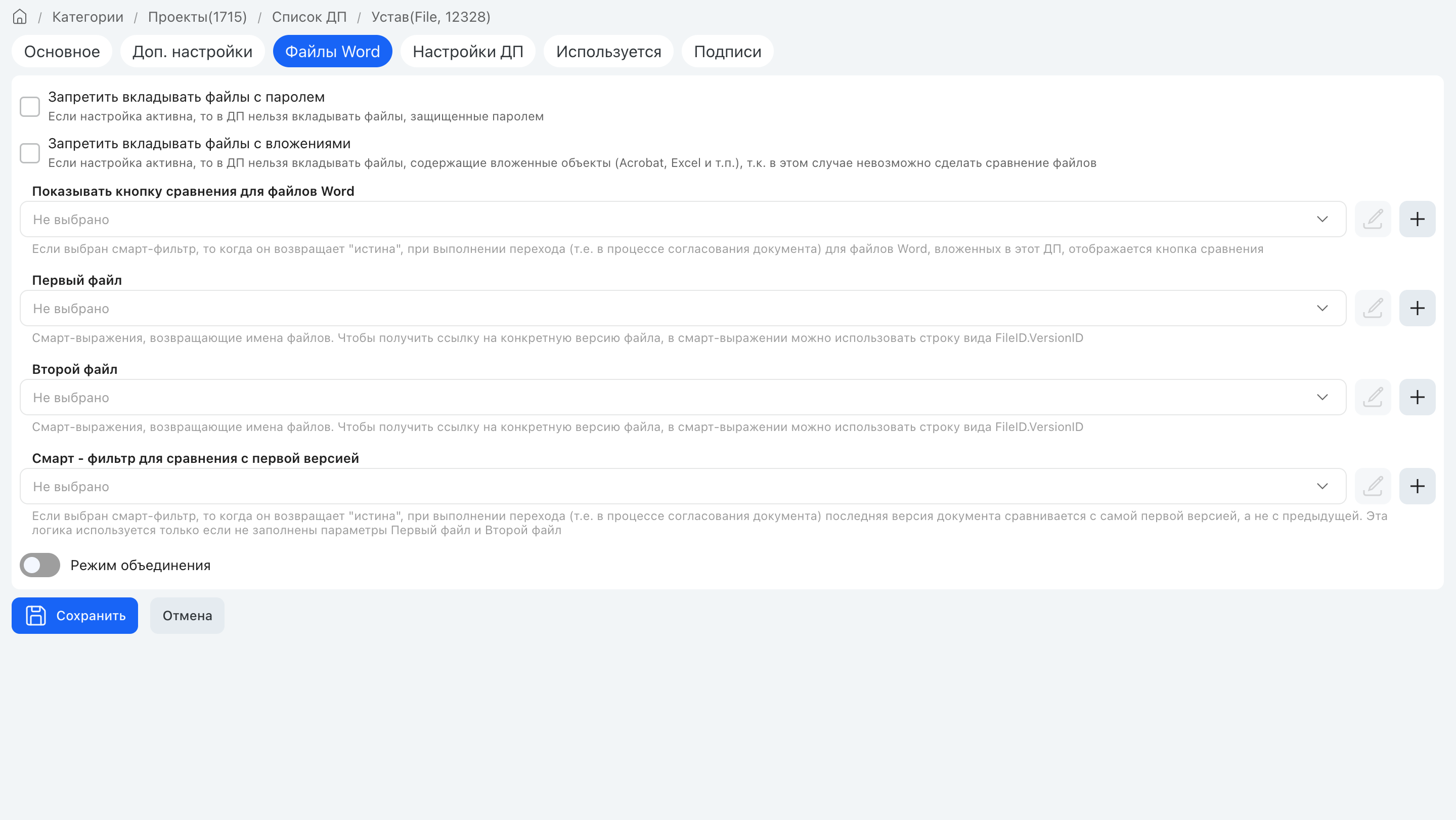Screen dimensions: 1456x820
Task: Open Категории breadcrumb link
Action: coord(87,17)
